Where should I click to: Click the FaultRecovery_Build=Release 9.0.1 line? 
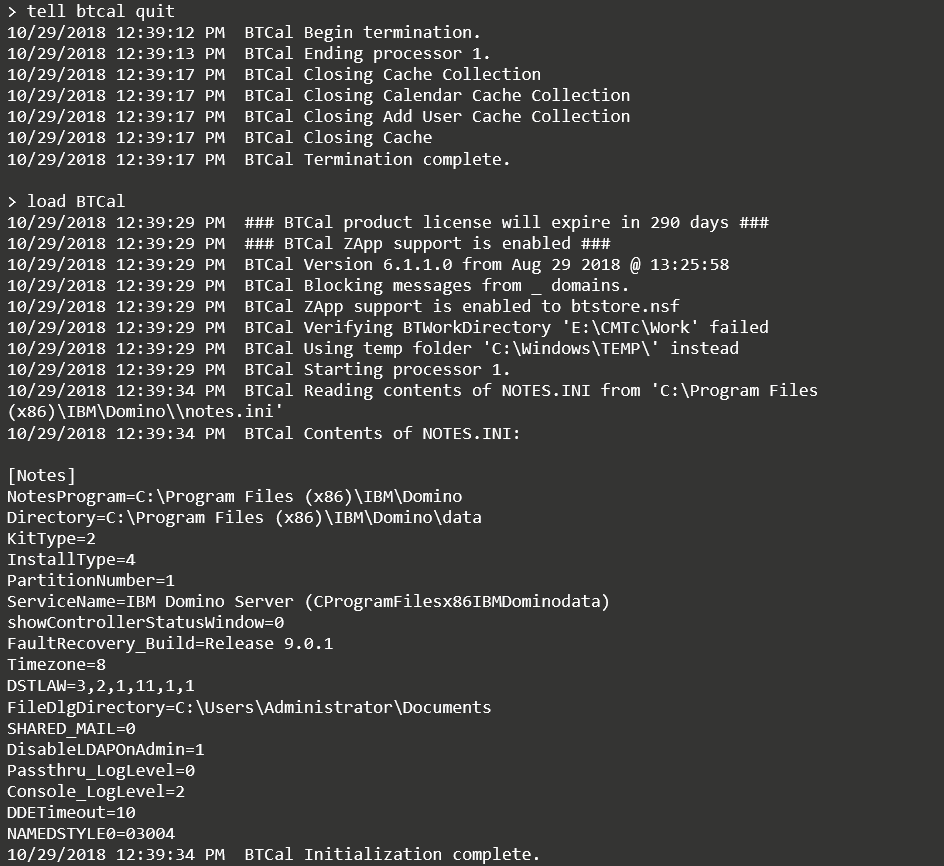click(170, 643)
